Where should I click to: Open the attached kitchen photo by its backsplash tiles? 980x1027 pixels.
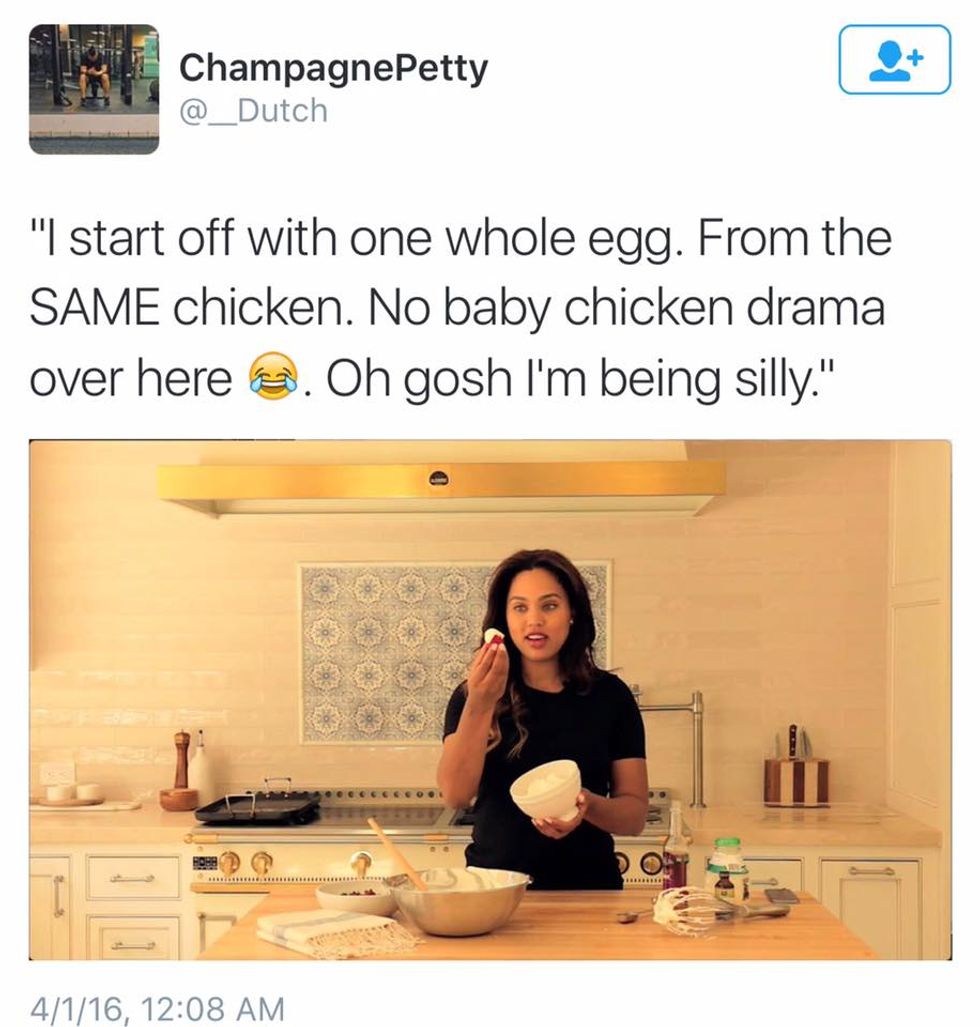click(x=393, y=652)
